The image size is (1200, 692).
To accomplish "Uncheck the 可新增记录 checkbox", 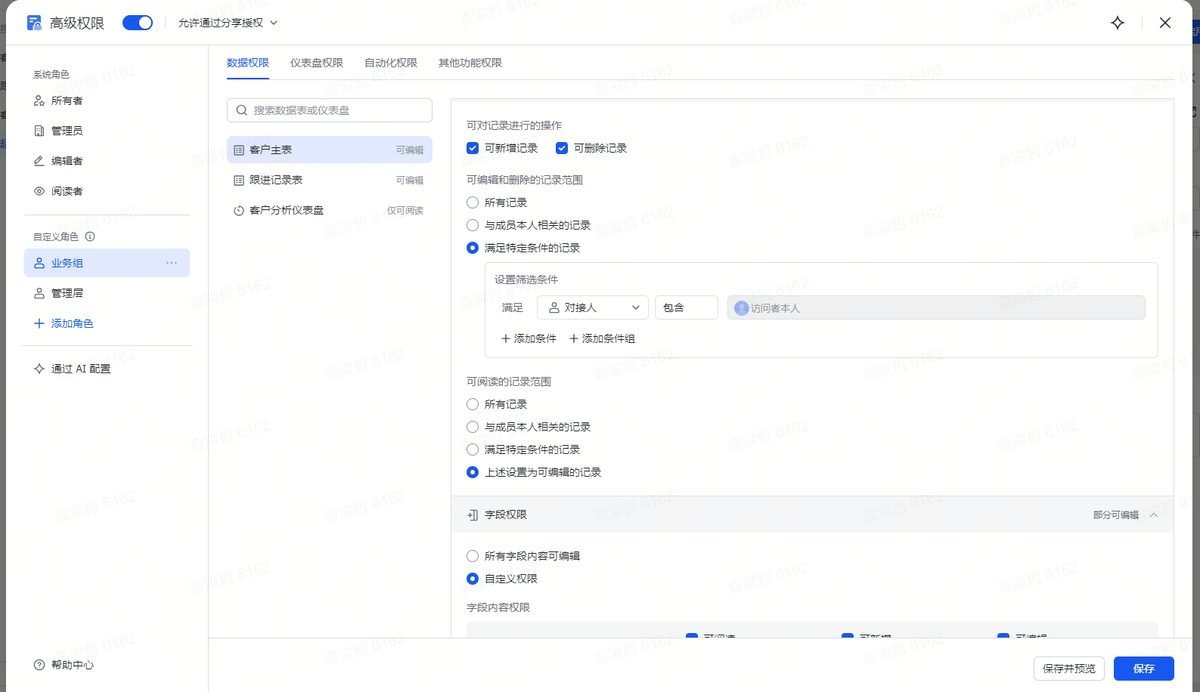I will click(x=473, y=148).
